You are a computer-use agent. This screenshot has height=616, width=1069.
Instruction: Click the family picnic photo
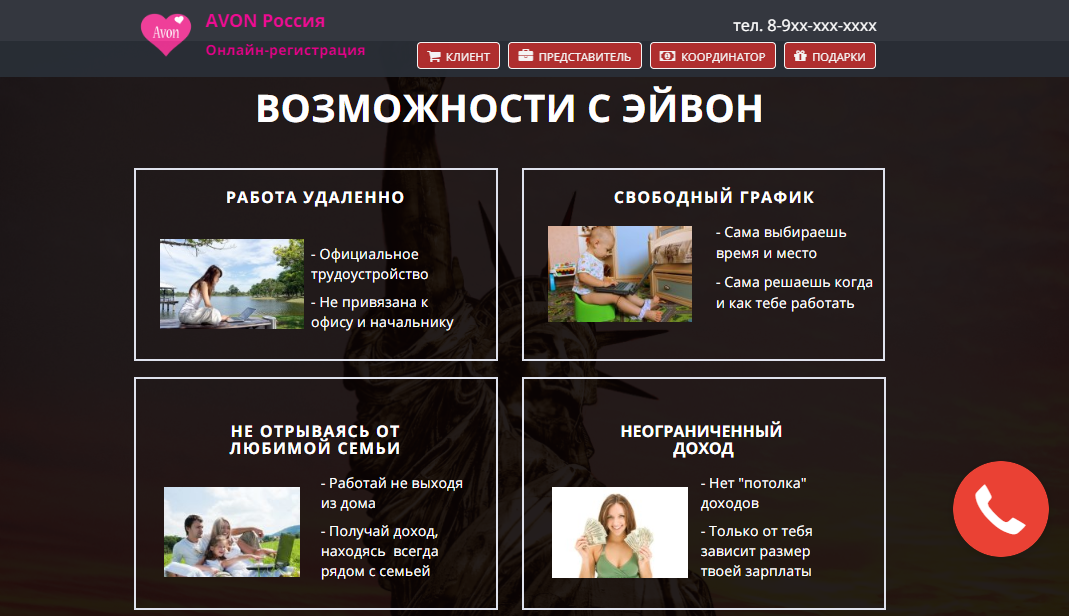click(231, 533)
